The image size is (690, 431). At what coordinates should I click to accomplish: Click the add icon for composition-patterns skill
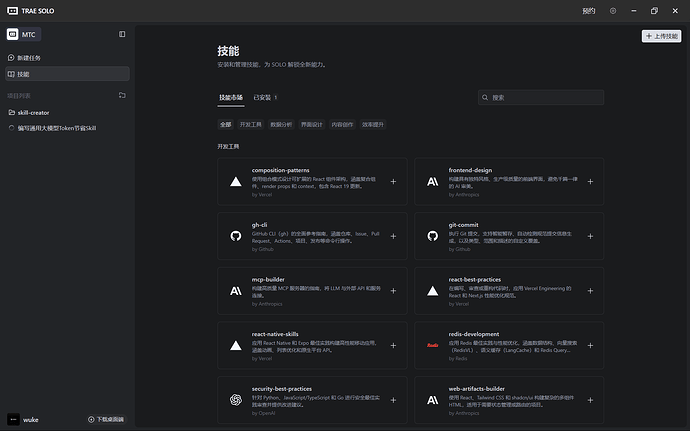tap(393, 182)
